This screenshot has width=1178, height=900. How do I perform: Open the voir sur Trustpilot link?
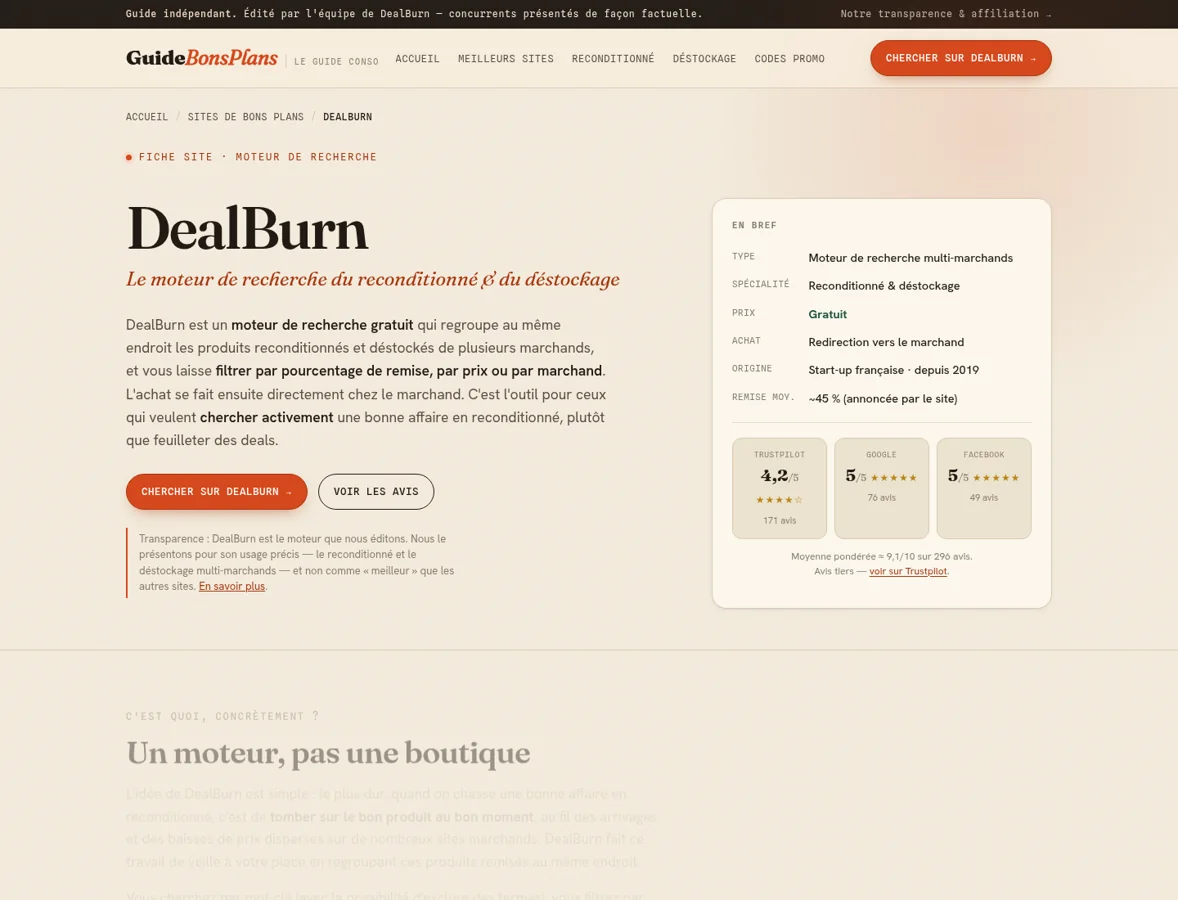click(x=908, y=571)
